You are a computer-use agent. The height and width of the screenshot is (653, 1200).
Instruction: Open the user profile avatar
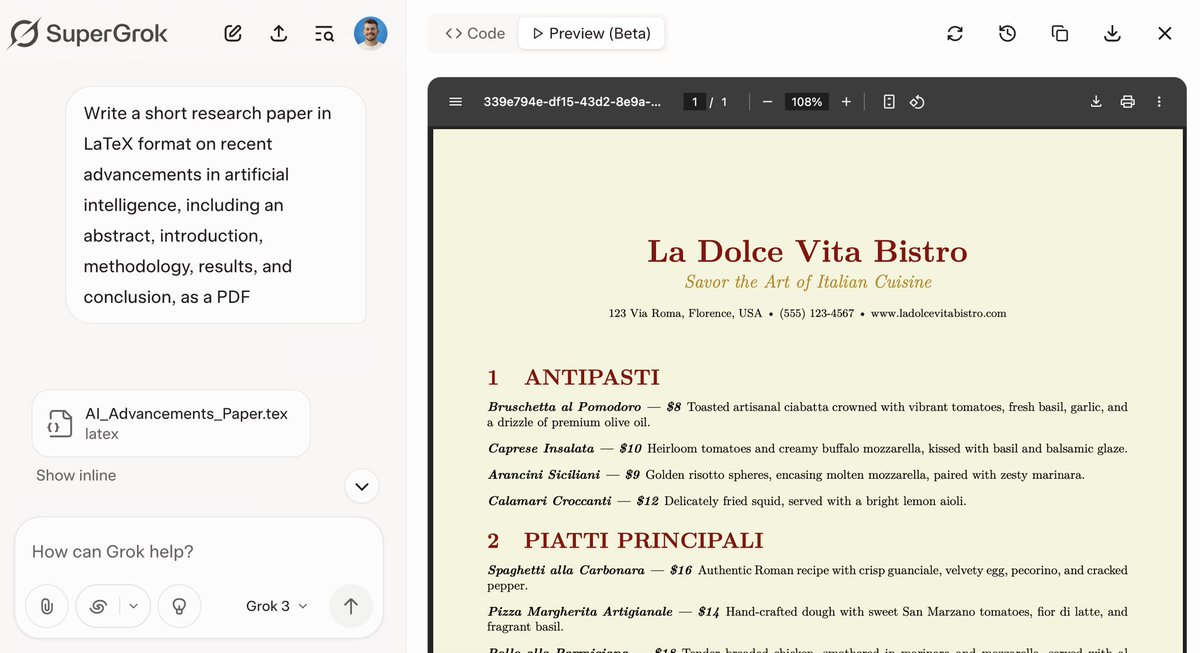(x=371, y=33)
